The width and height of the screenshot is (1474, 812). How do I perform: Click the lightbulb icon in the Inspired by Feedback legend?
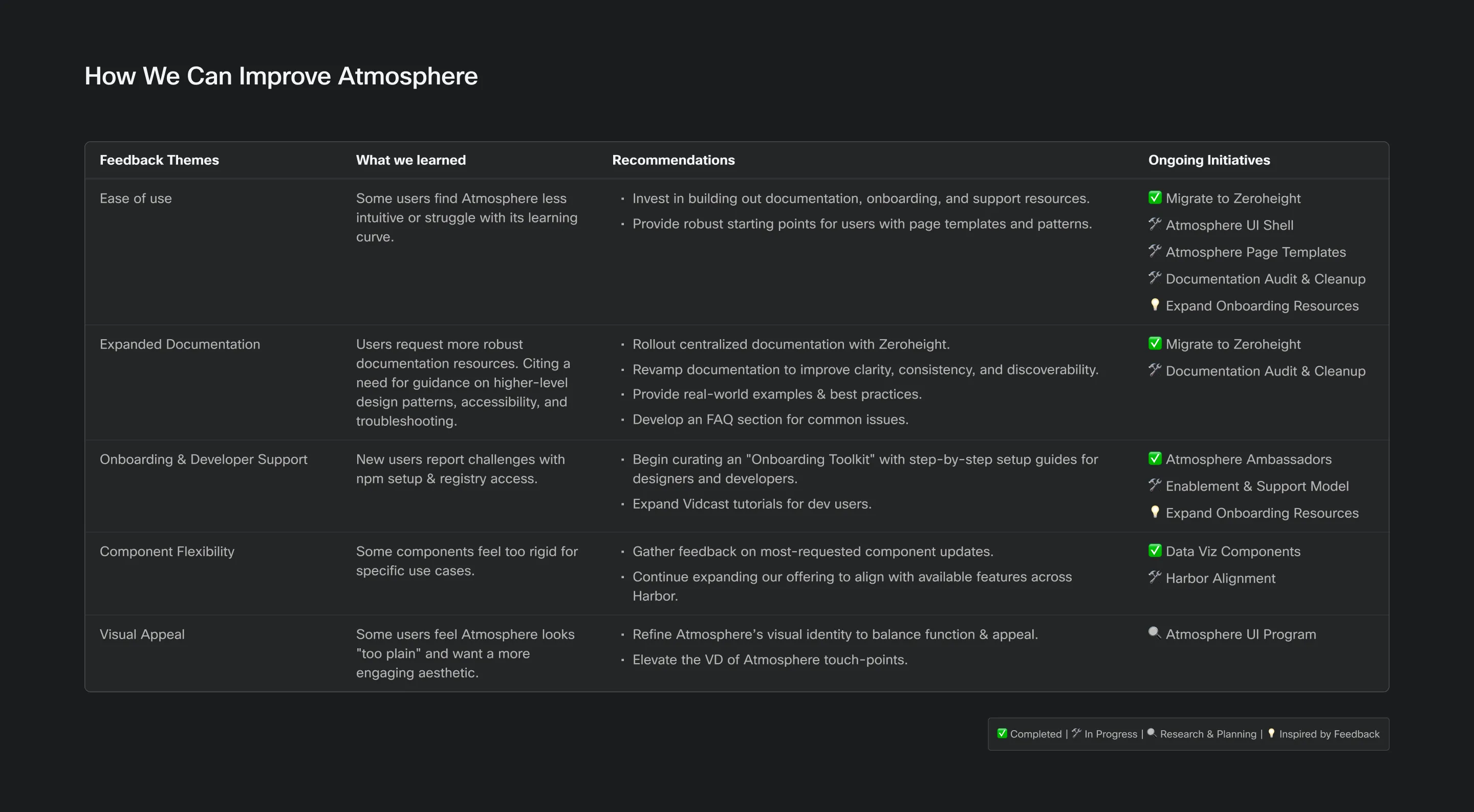[1271, 733]
